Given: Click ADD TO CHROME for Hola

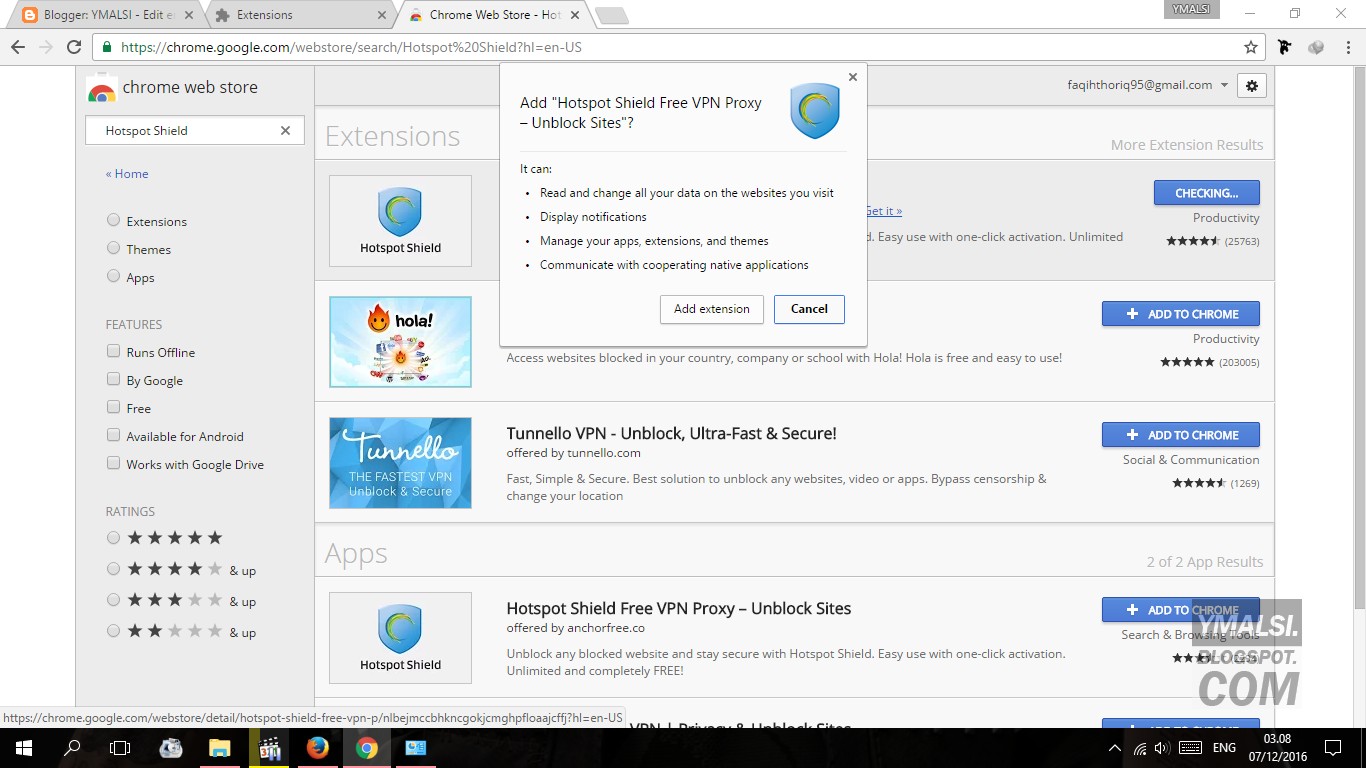Looking at the screenshot, I should click(1181, 314).
